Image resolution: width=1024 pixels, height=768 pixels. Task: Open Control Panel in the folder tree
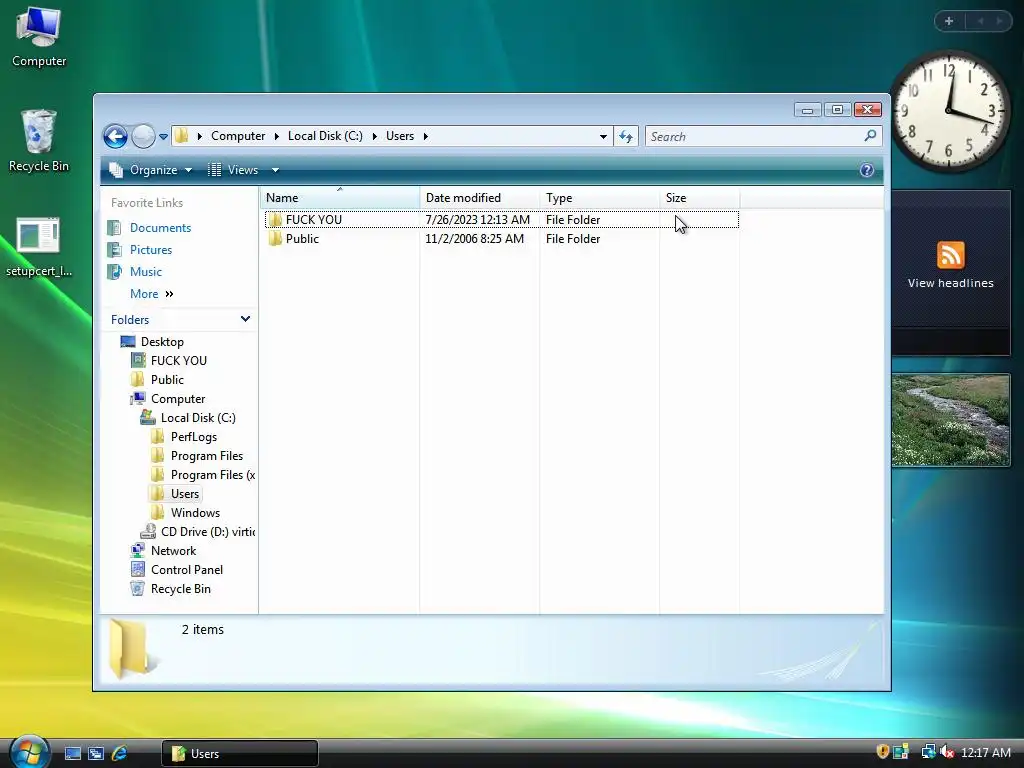(187, 569)
